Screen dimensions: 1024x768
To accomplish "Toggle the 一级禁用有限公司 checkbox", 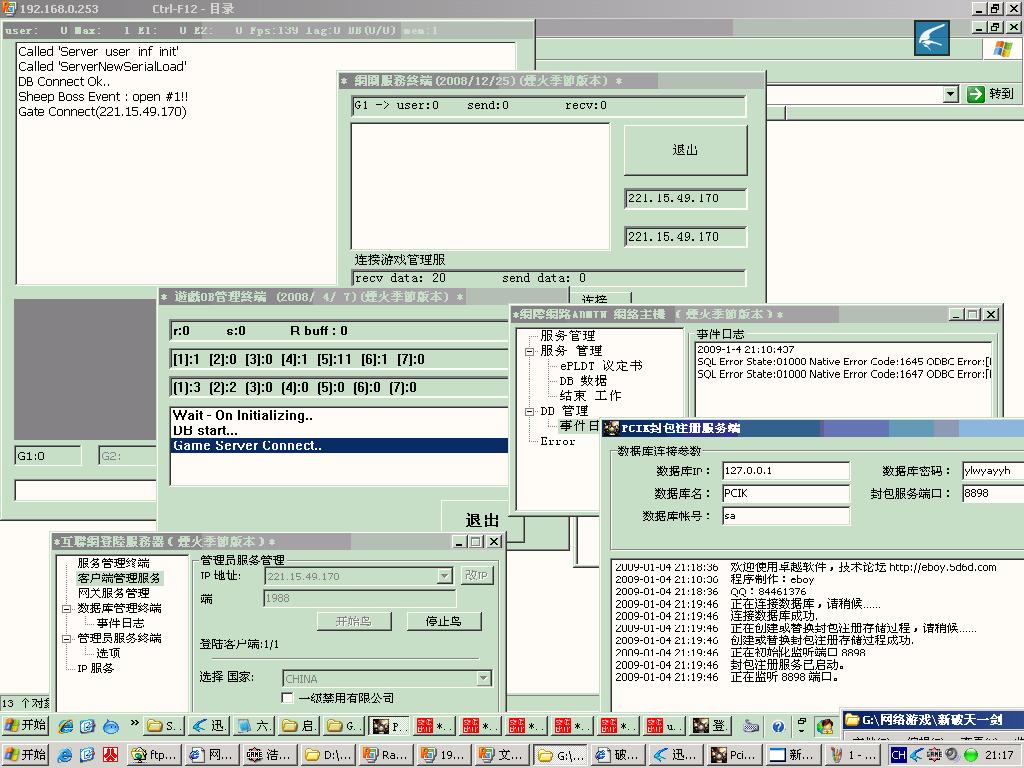I will click(x=288, y=698).
